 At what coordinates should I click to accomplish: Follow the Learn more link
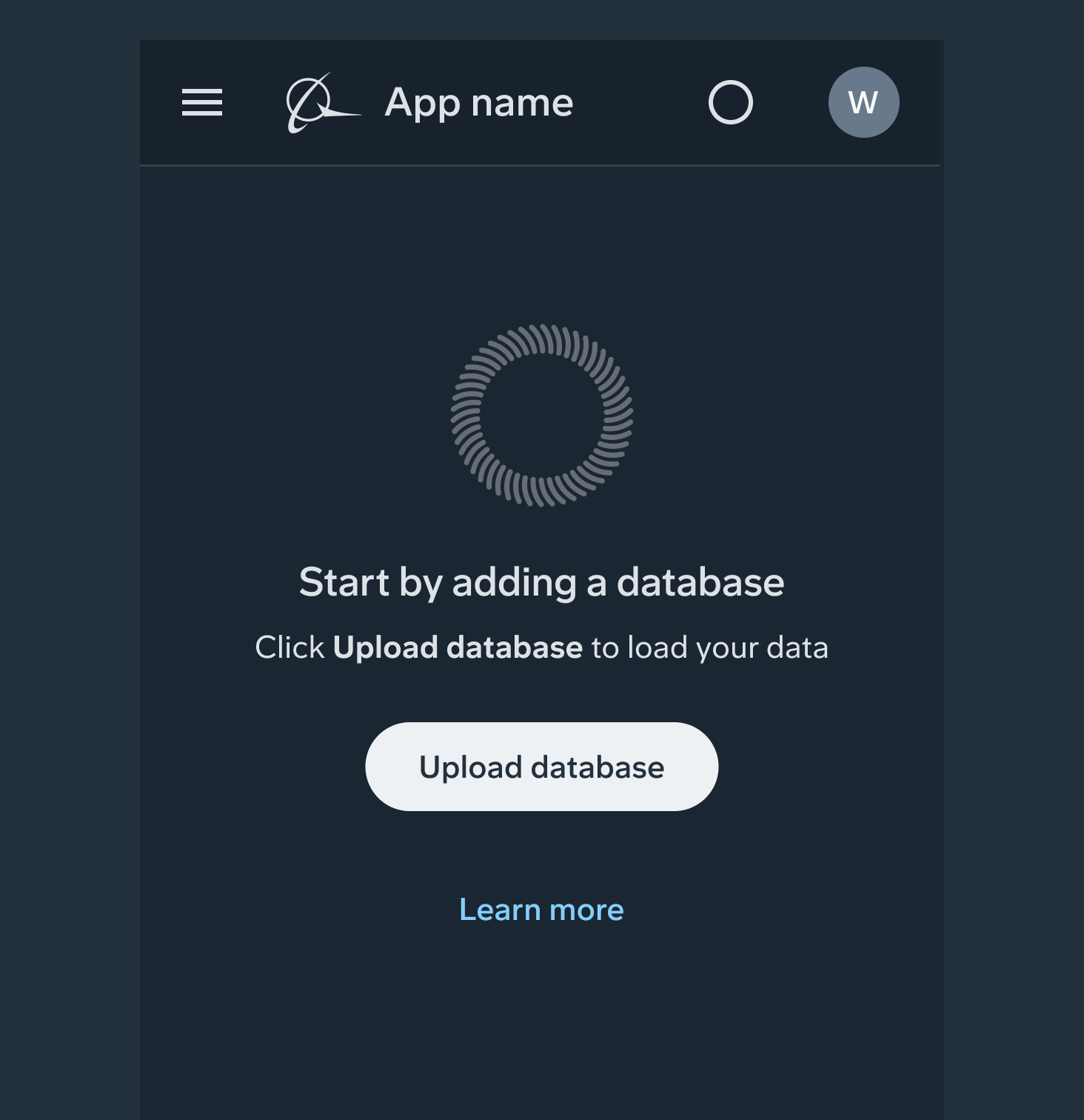coord(541,910)
